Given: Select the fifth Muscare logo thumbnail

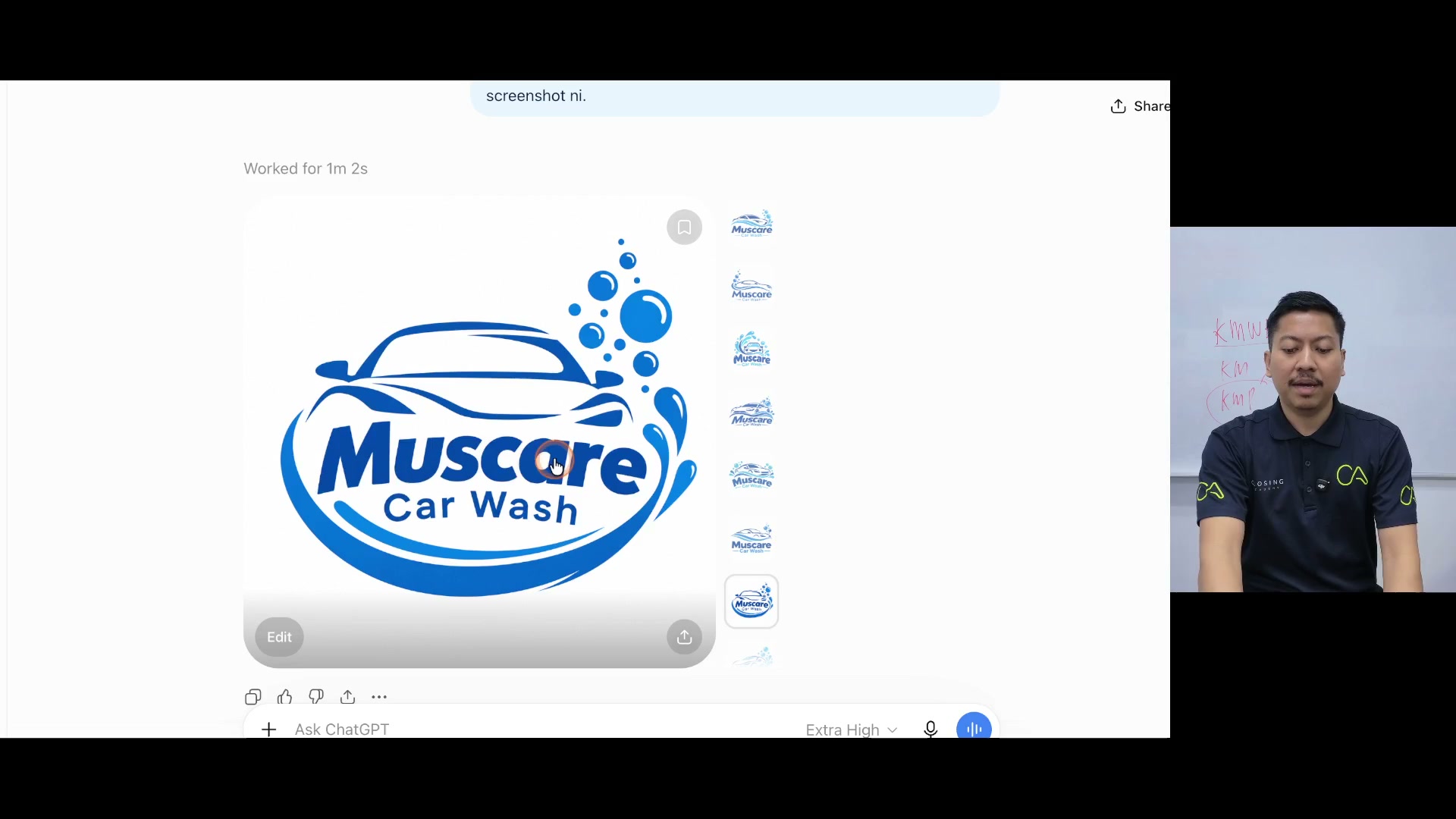Looking at the screenshot, I should point(752,476).
